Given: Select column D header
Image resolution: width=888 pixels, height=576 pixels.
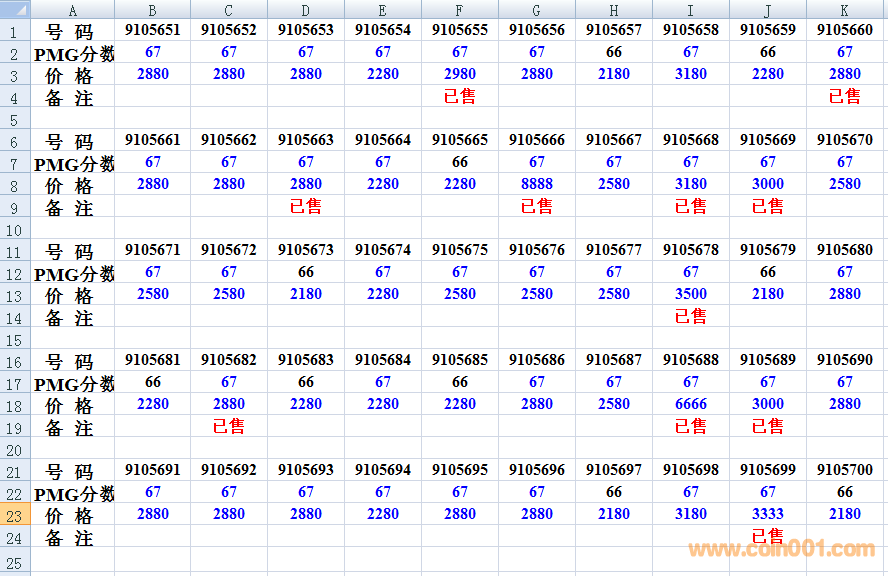Looking at the screenshot, I should (x=306, y=10).
